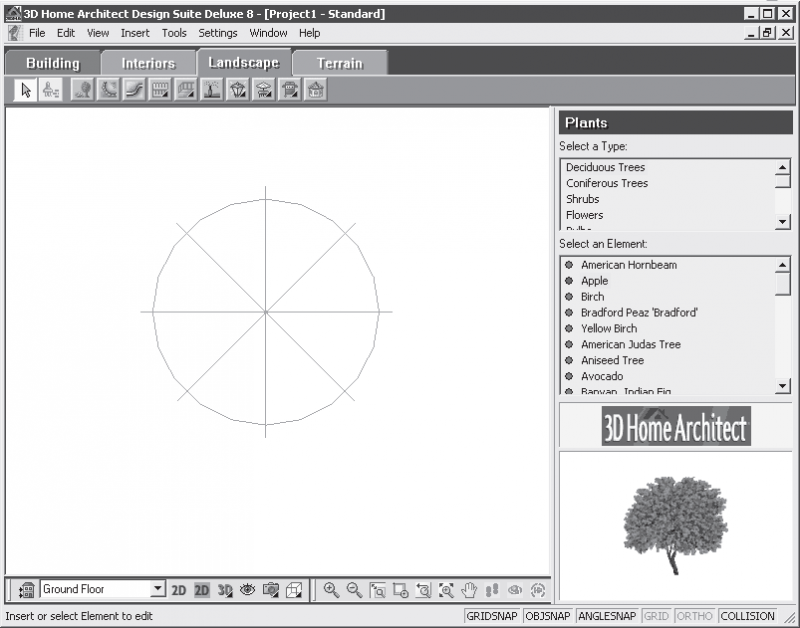This screenshot has width=800, height=628.
Task: Toggle GRIDSNAP in the status bar
Action: [492, 616]
